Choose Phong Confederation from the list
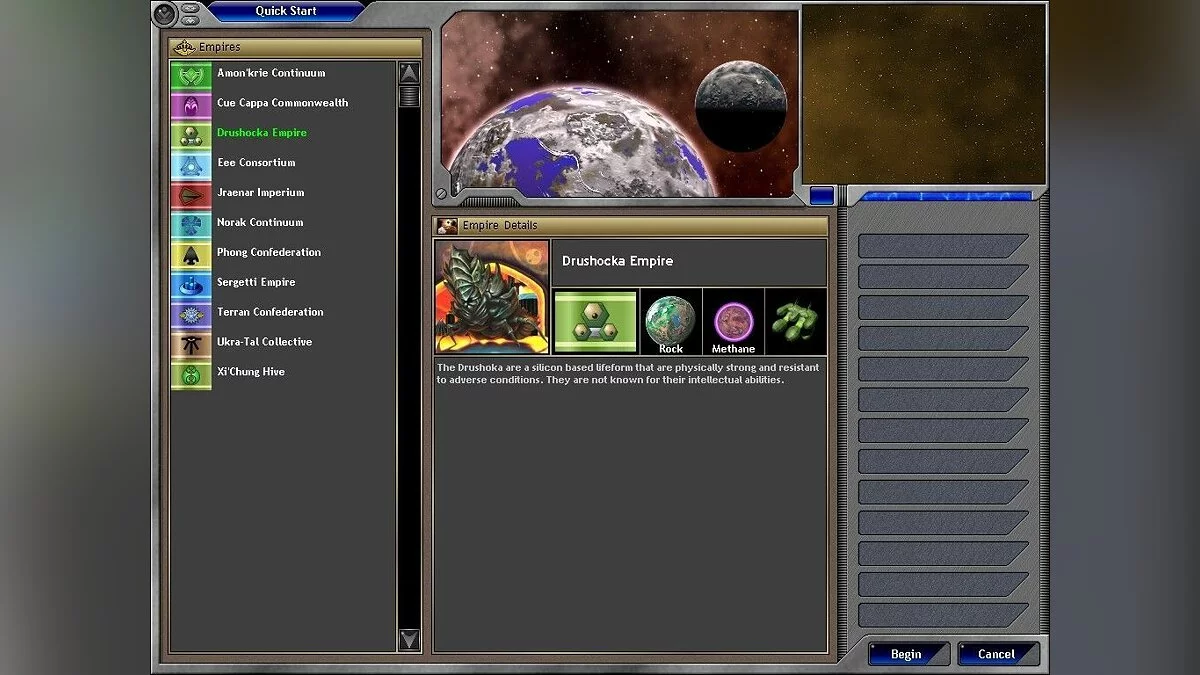The width and height of the screenshot is (1200, 675). click(269, 253)
